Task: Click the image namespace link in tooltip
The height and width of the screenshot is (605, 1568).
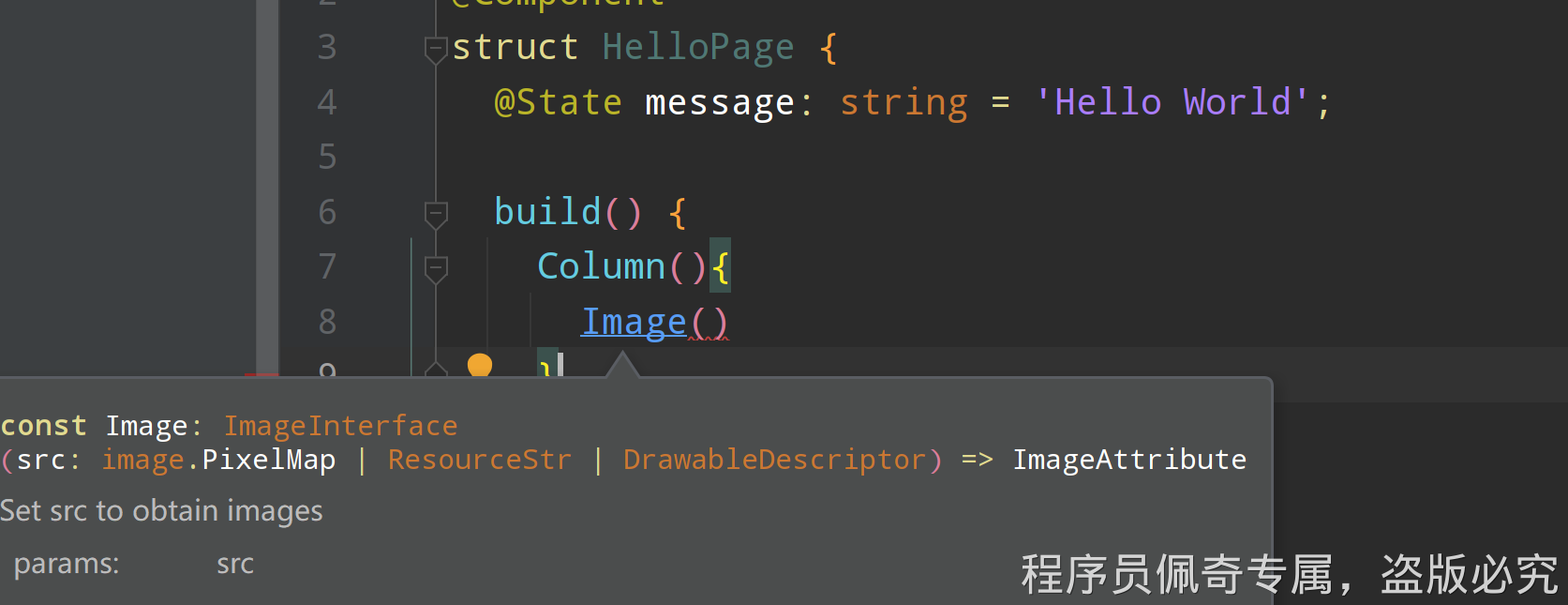Action: (142, 460)
